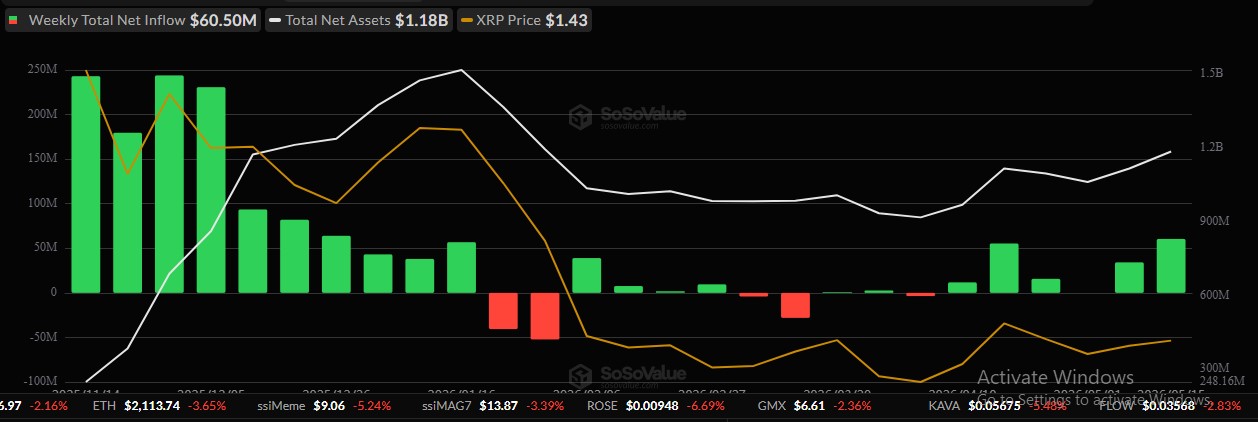Click the 250M left axis label

pos(42,69)
